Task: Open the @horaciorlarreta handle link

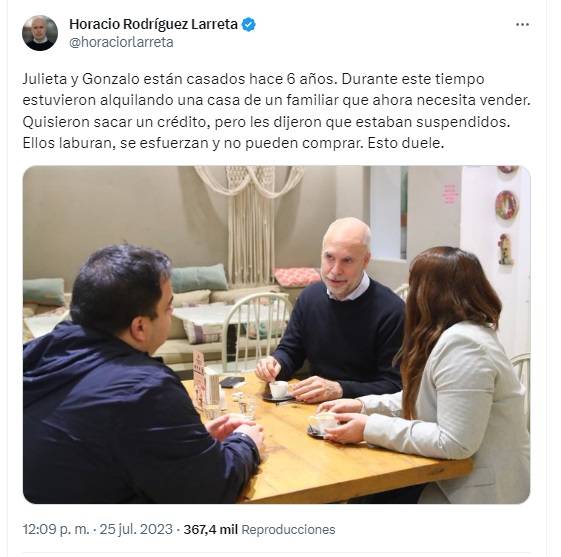Action: pyautogui.click(x=121, y=42)
